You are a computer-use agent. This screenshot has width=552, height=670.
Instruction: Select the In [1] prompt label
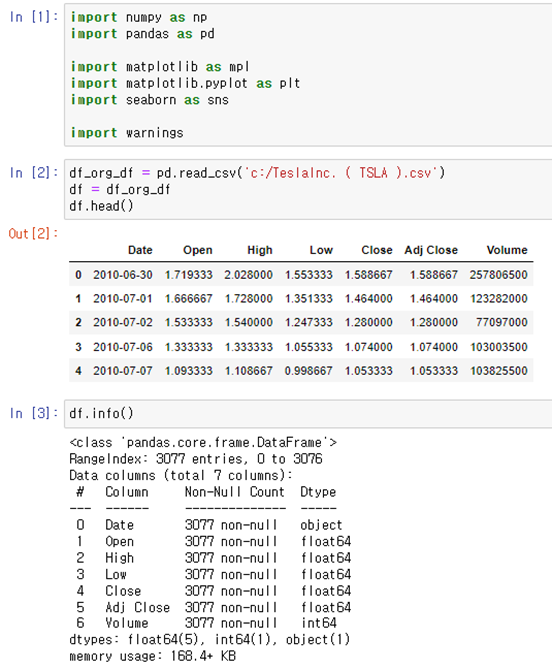tap(34, 17)
